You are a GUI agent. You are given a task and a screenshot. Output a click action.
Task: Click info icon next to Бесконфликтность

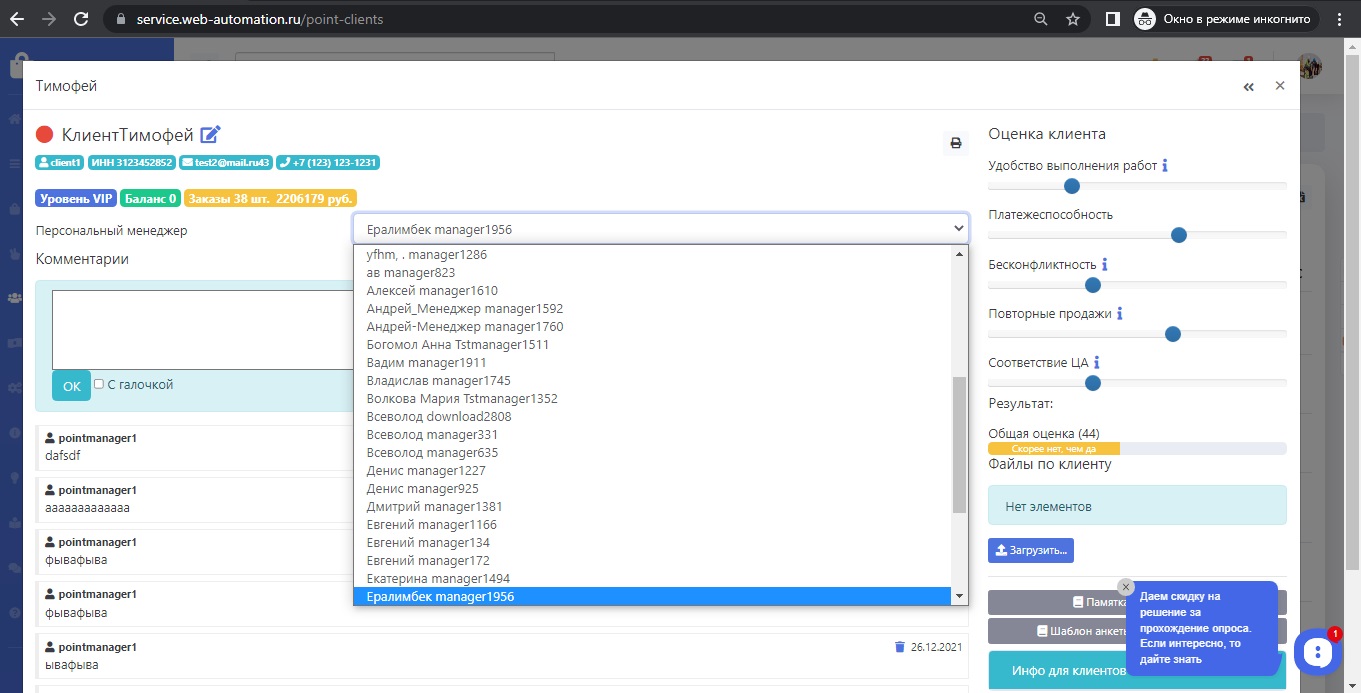(x=1105, y=265)
